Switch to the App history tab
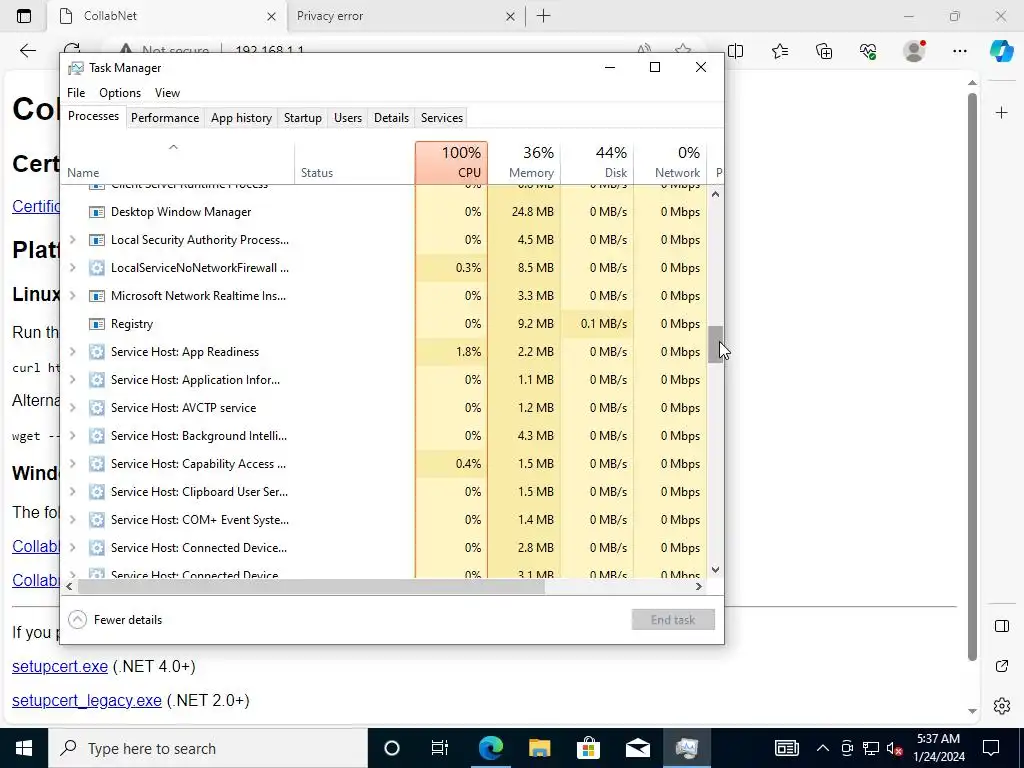This screenshot has height=768, width=1024. click(x=241, y=118)
